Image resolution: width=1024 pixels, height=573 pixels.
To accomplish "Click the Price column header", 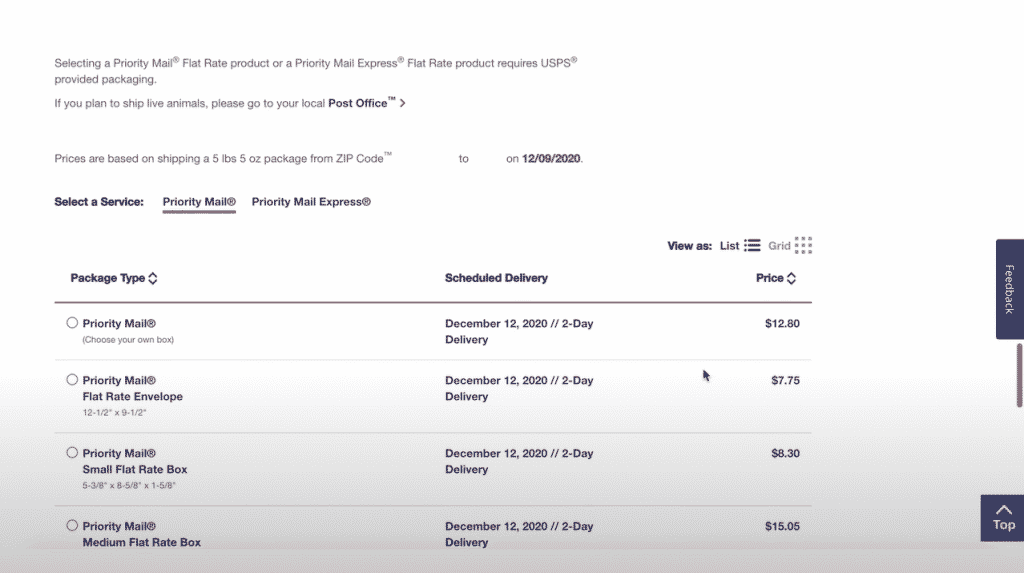I will [769, 278].
